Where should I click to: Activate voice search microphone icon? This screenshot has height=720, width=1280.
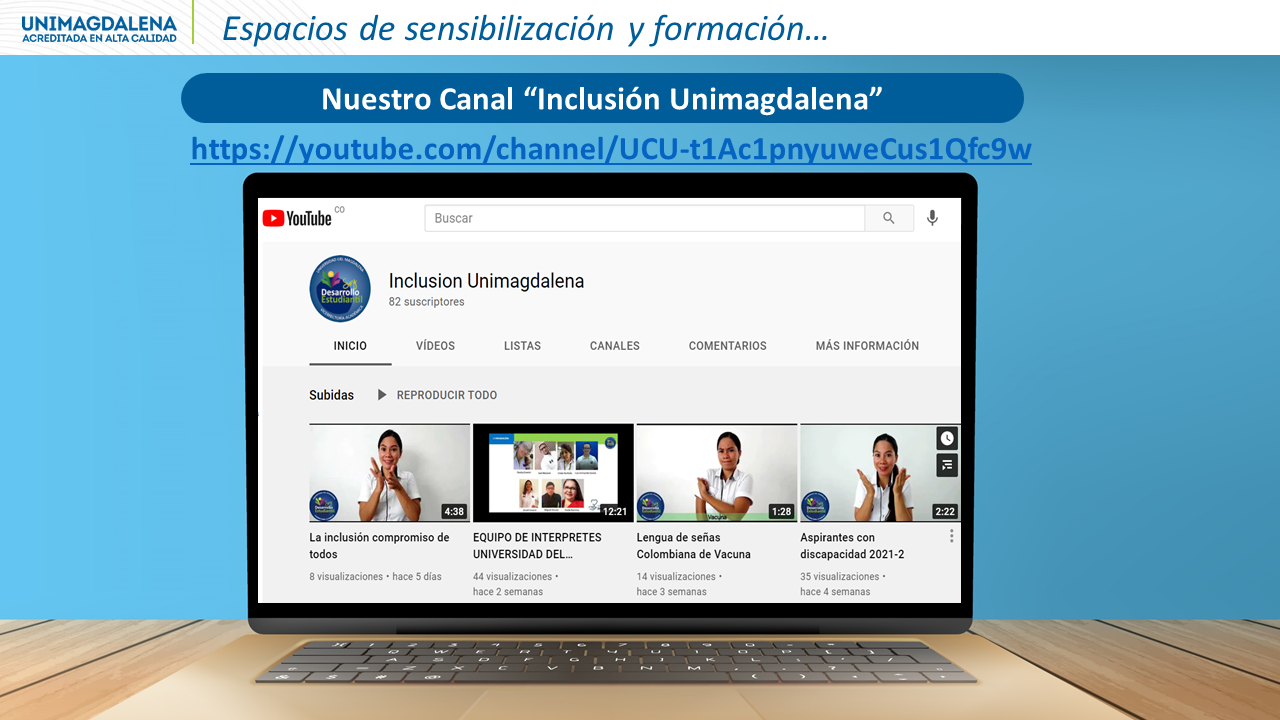pos(932,218)
